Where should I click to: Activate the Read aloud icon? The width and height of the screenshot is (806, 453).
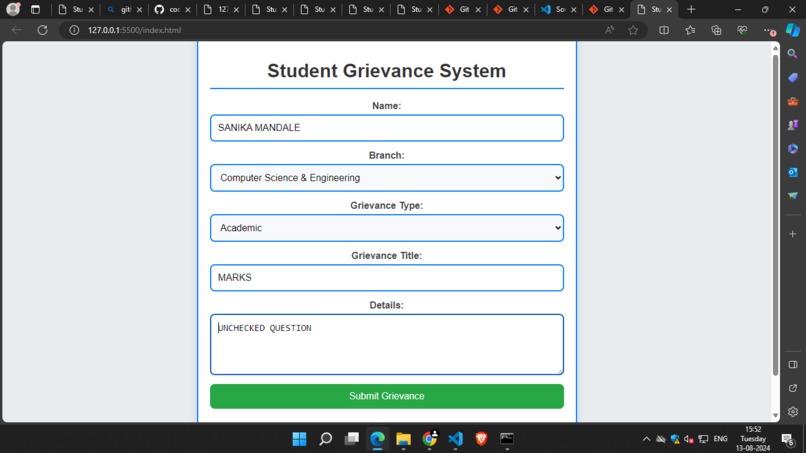tap(609, 30)
